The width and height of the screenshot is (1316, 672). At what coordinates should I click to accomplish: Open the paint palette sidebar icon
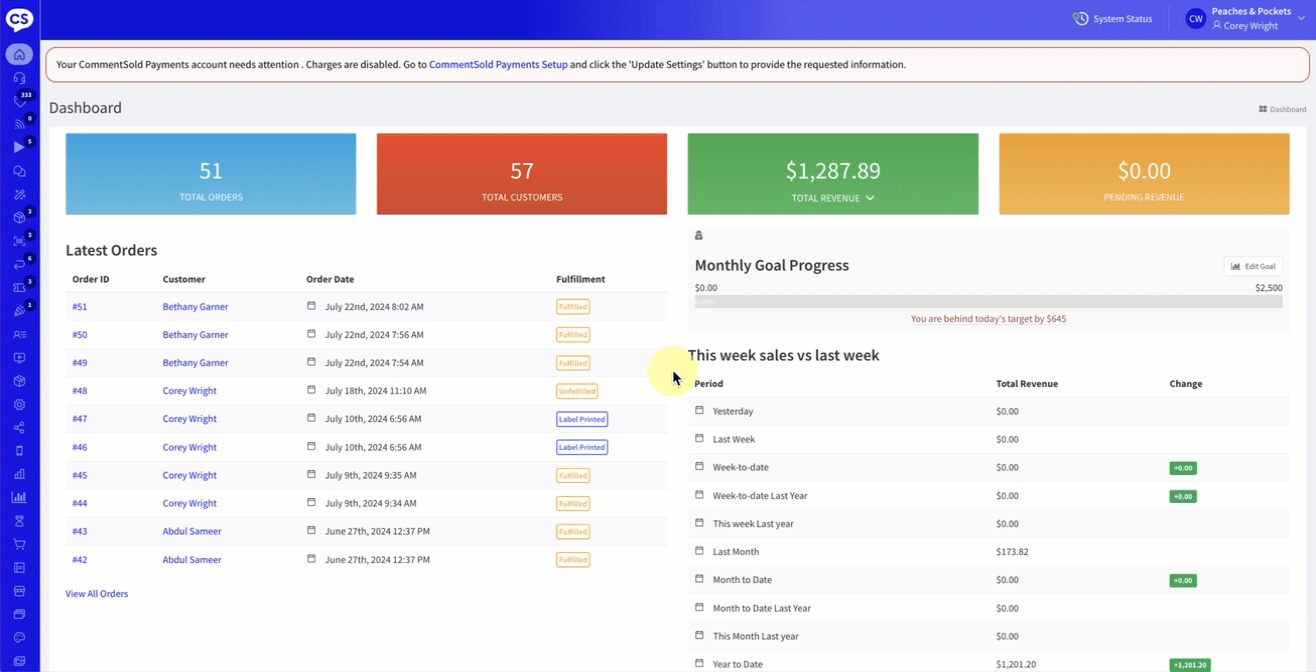19,637
